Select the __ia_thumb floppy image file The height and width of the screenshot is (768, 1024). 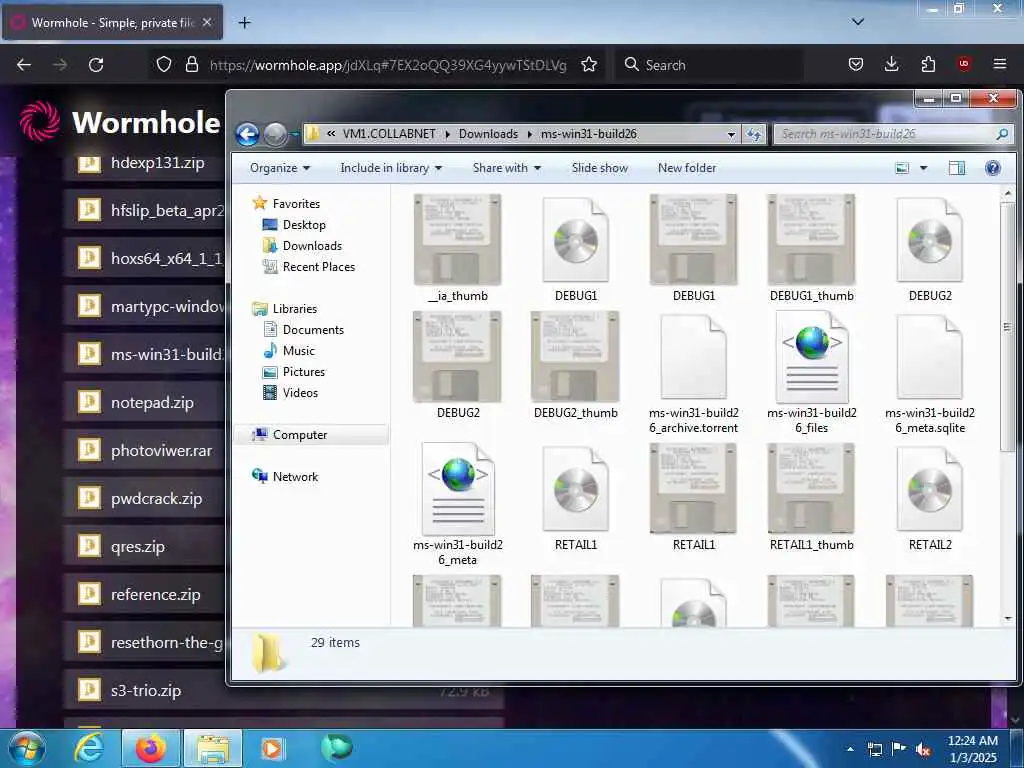coord(458,248)
